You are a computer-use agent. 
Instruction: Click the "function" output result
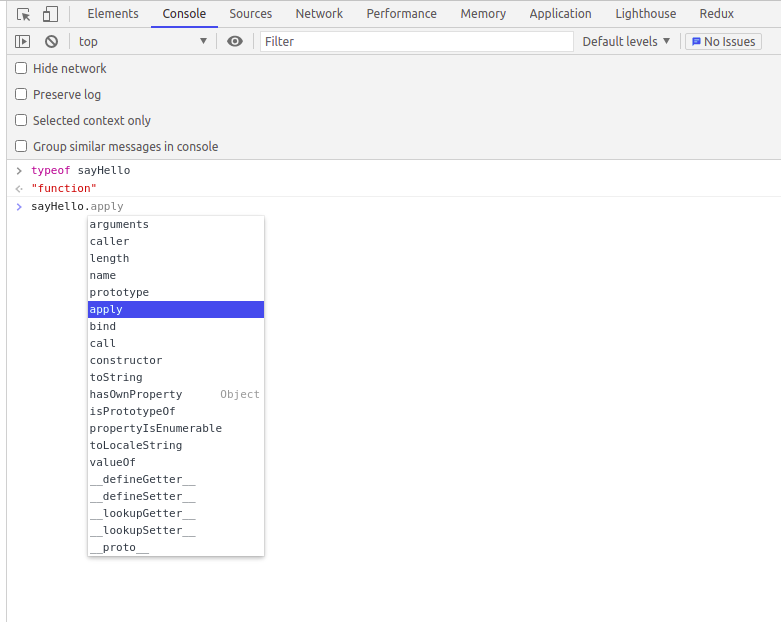pos(64,188)
